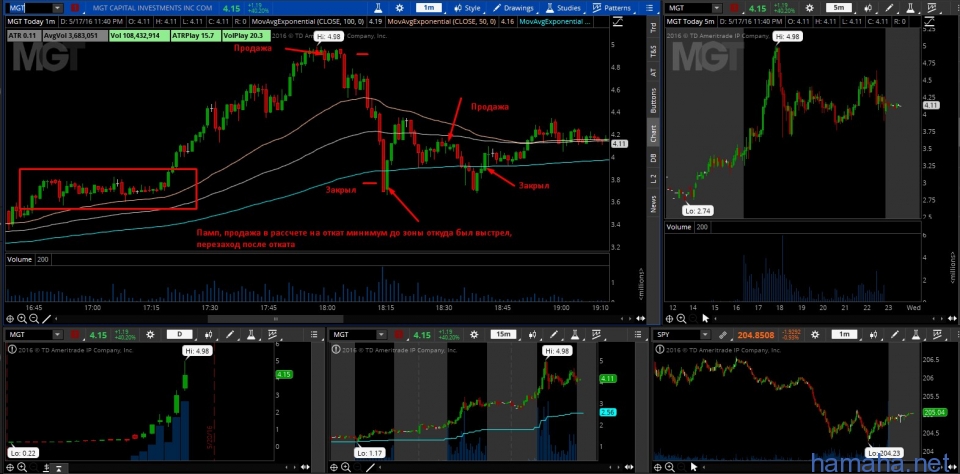This screenshot has width=960, height=474.
Task: Click the expand arrows at main chart bottom right
Action: [641, 318]
